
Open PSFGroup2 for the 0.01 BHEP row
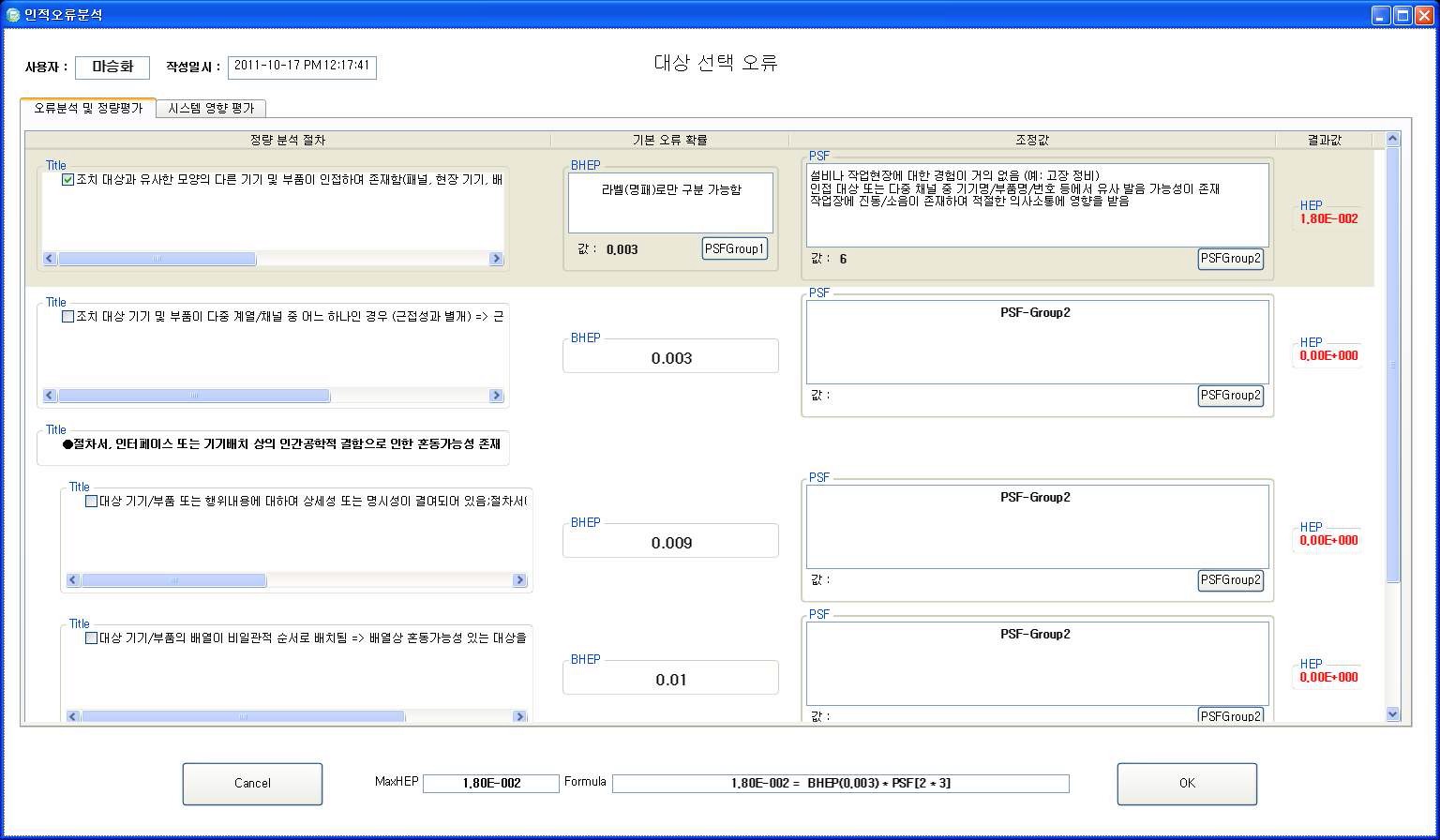point(1230,716)
